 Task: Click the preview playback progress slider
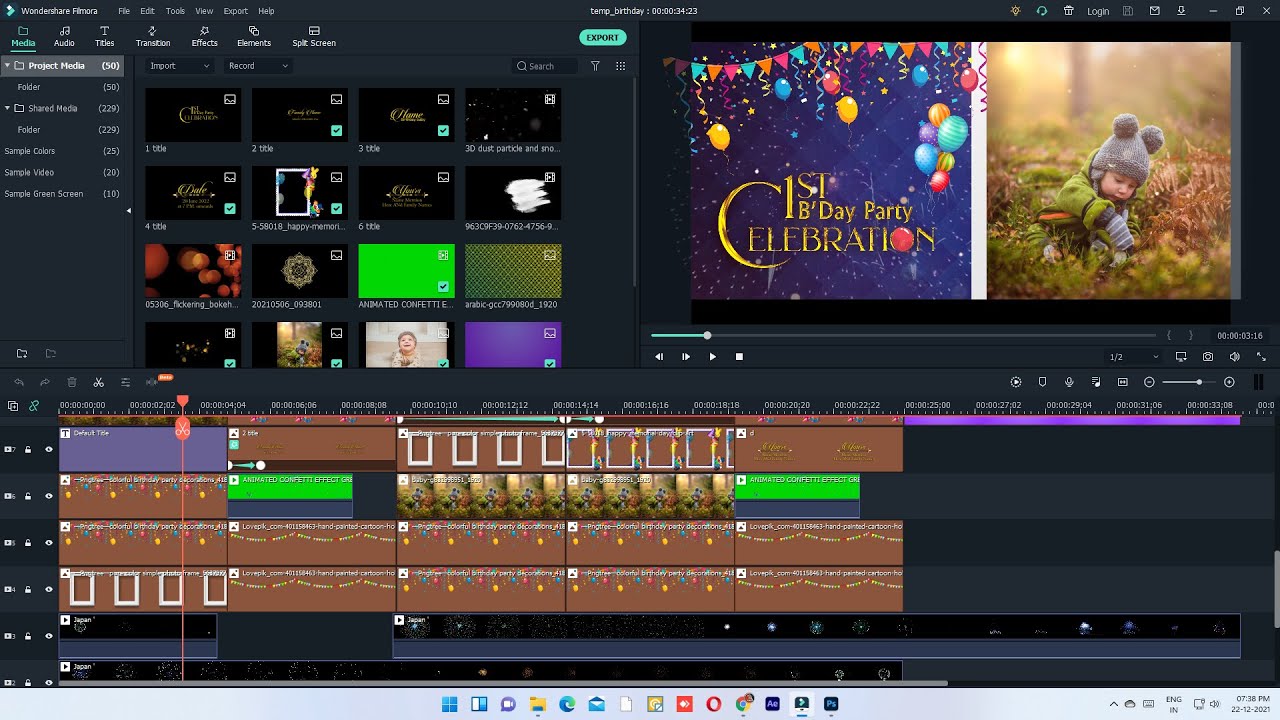coord(903,335)
